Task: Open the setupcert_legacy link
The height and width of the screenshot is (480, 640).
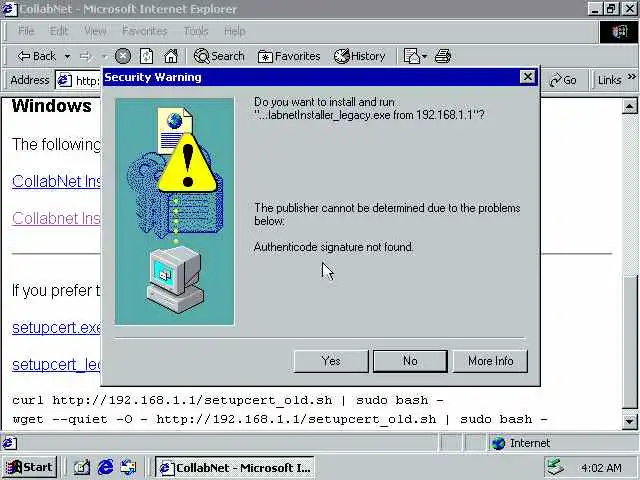Action: click(x=56, y=364)
